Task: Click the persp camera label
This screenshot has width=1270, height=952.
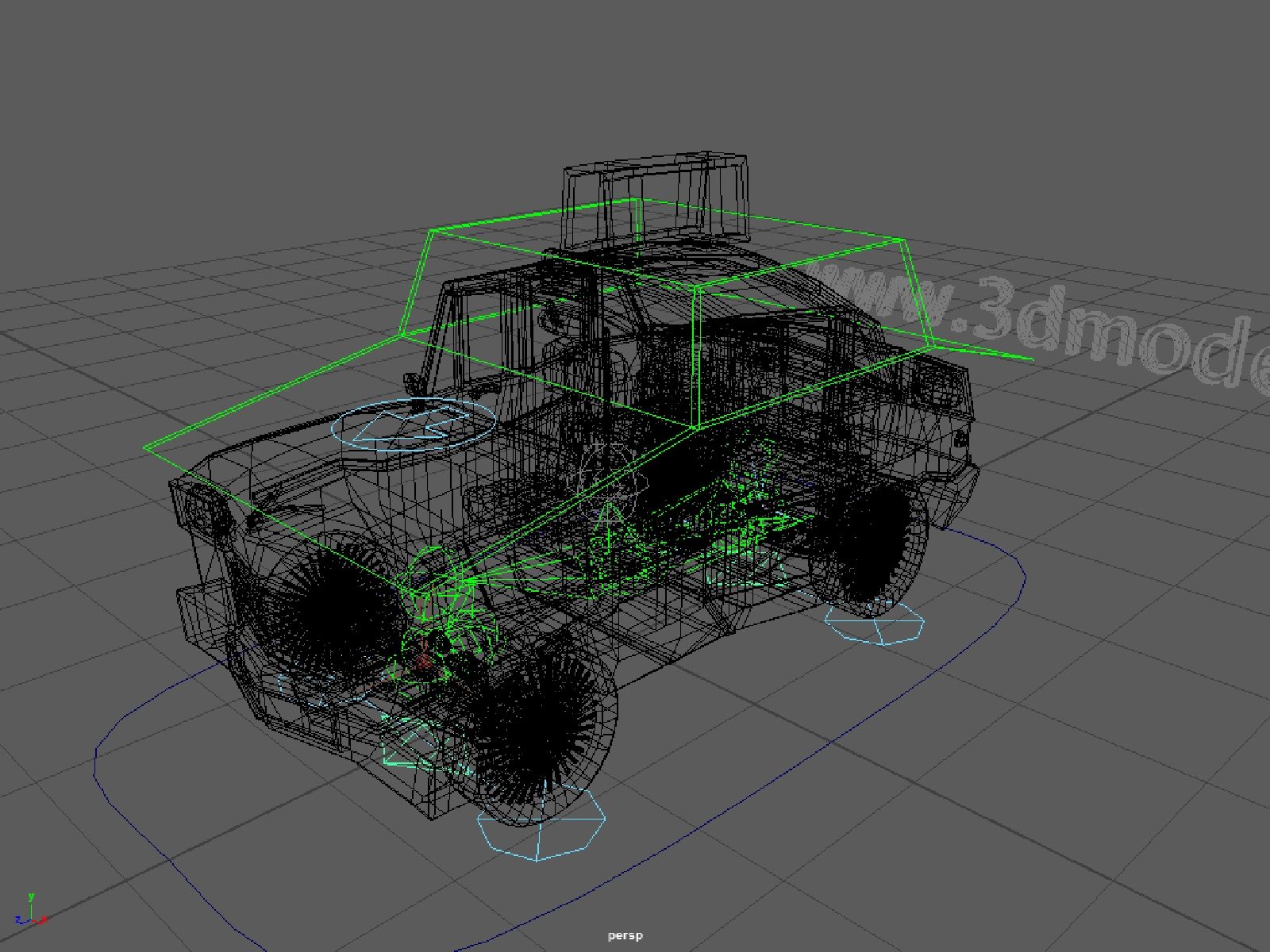Action: tap(625, 935)
